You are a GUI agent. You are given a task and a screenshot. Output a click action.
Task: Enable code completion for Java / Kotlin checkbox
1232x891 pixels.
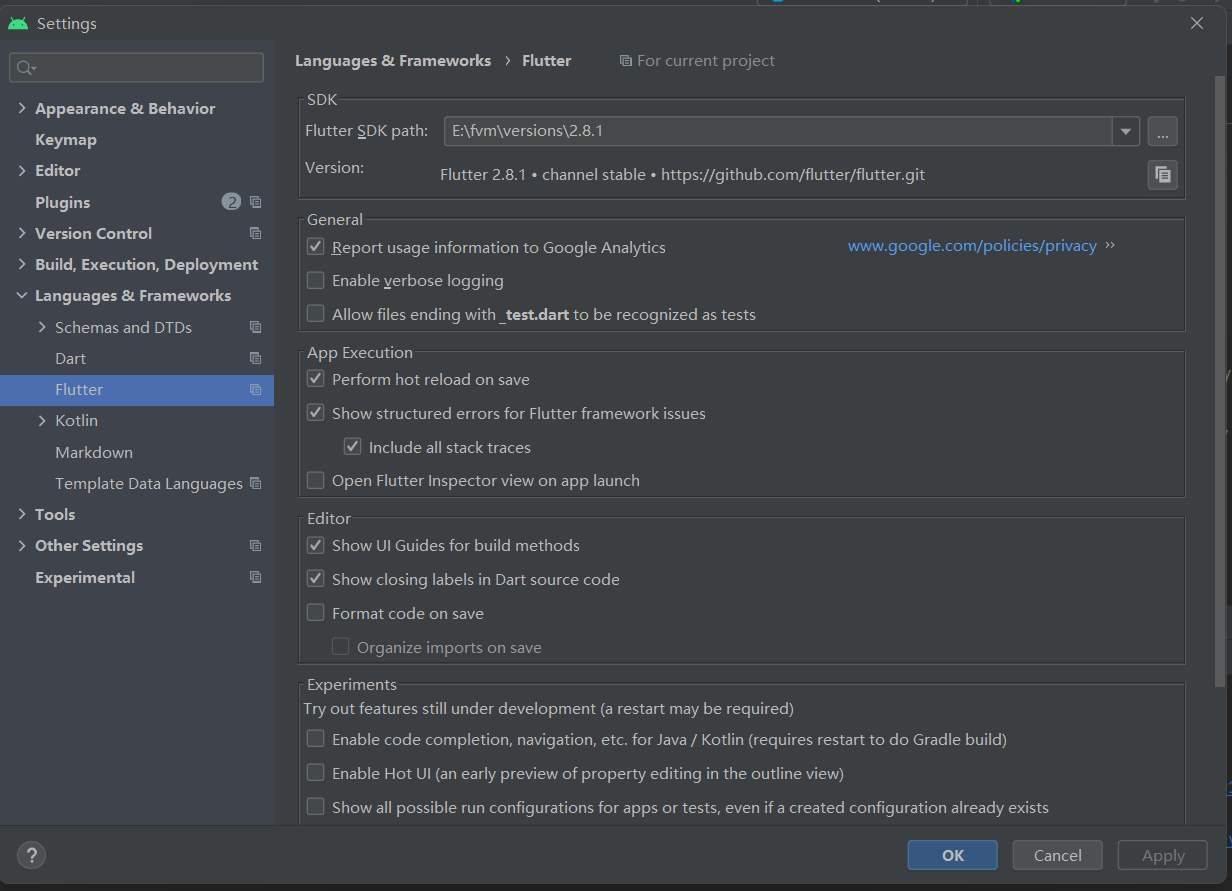(x=315, y=739)
